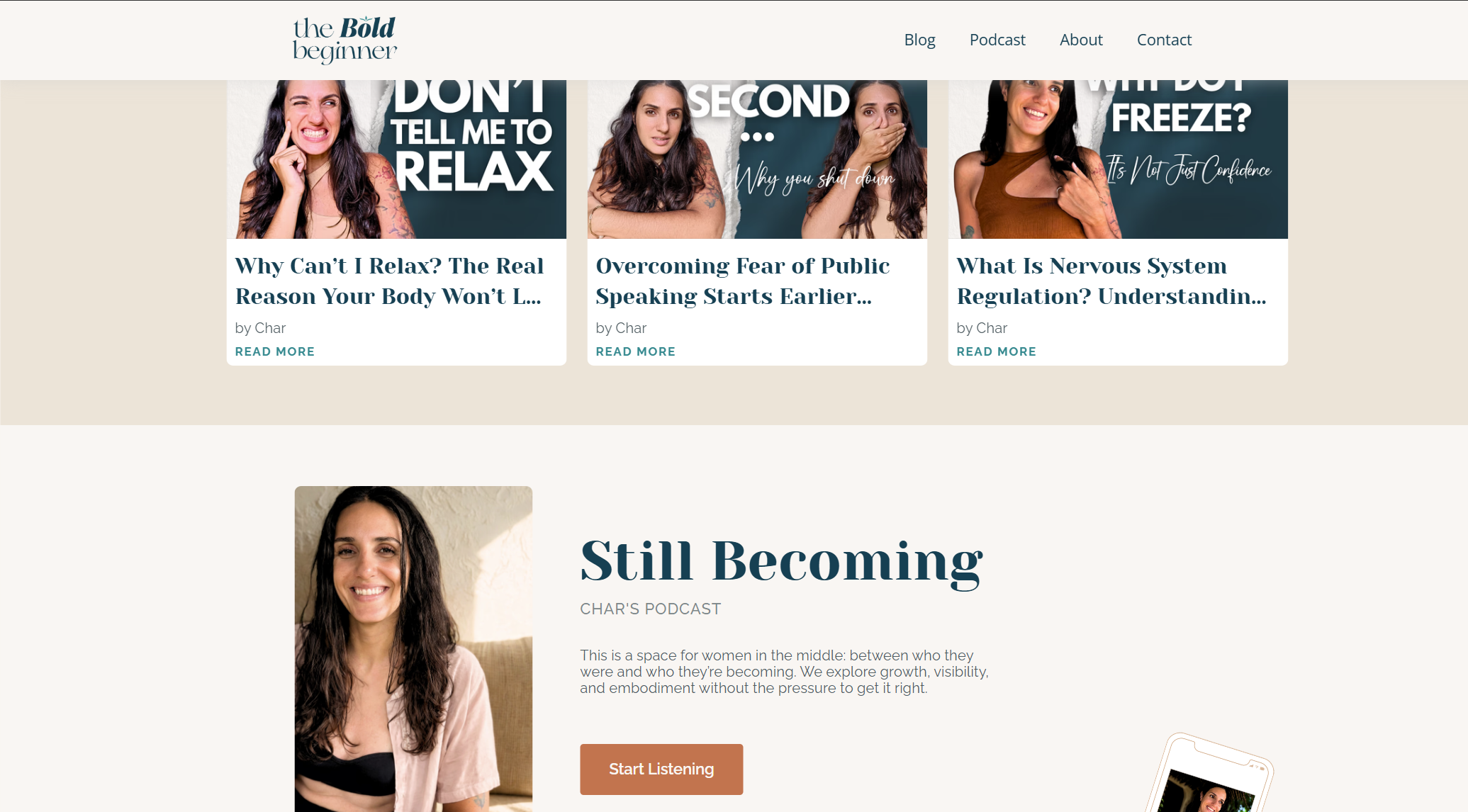Go to the About page
This screenshot has height=812, width=1468.
click(x=1081, y=40)
